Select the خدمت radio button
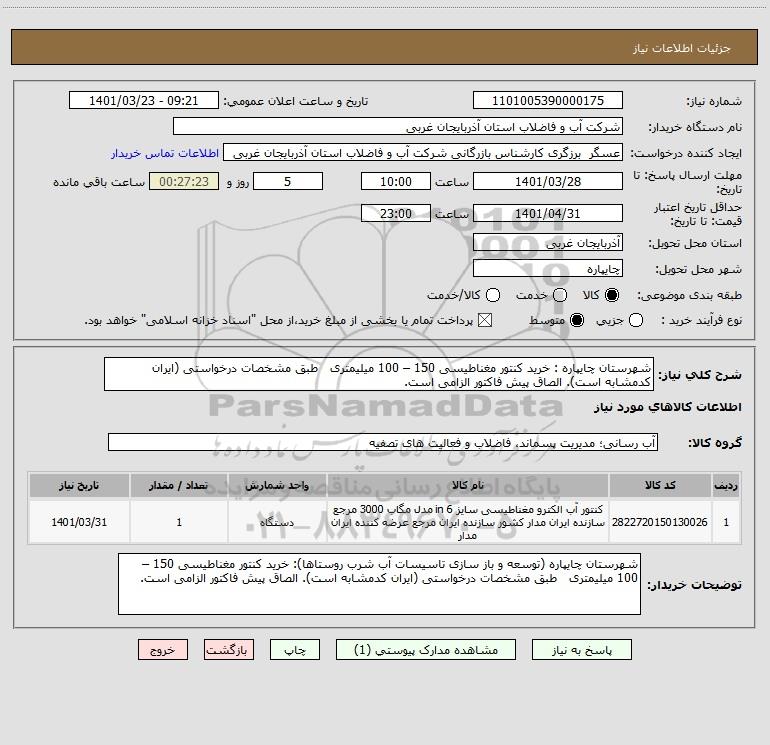 pyautogui.click(x=560, y=295)
